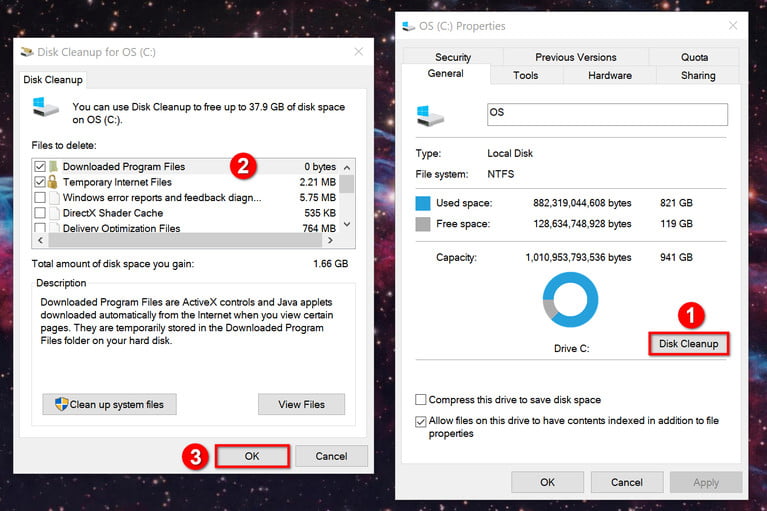Click the 5.75 MB size value
The height and width of the screenshot is (511, 767).
317,198
